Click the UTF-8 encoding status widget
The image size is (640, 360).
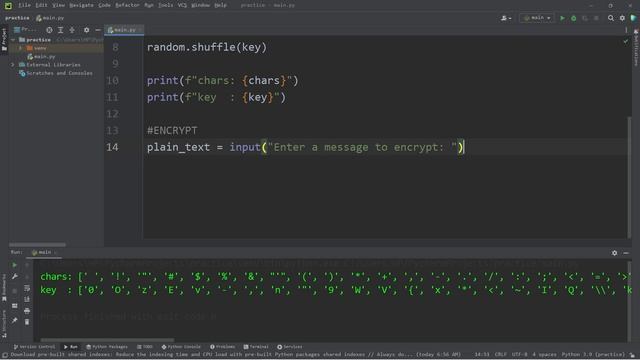[520, 355]
